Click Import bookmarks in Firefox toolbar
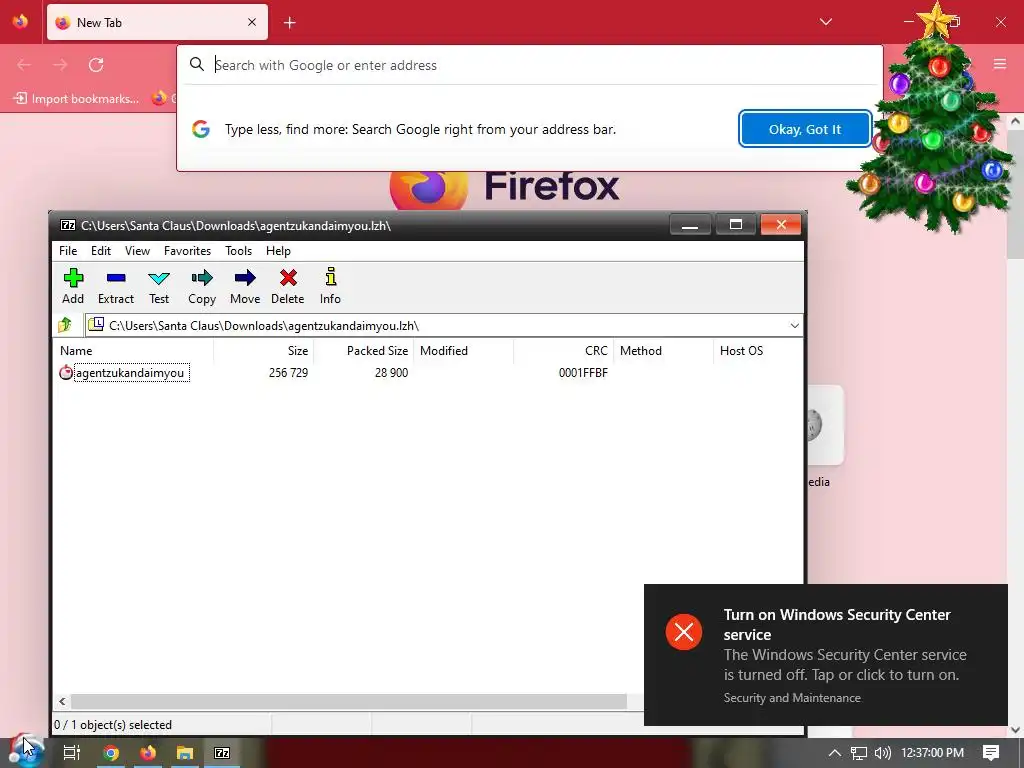 tap(76, 99)
